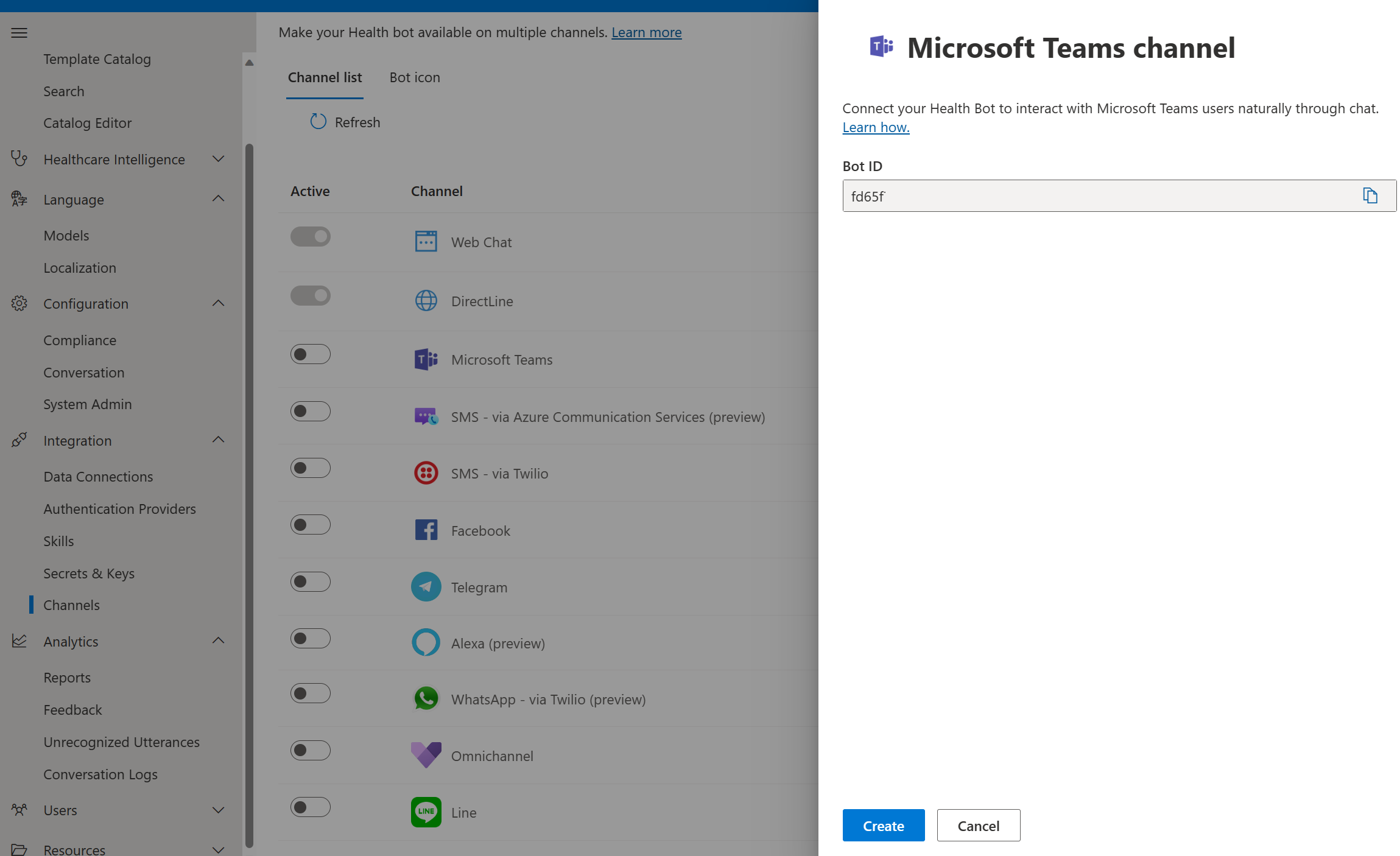
Task: Expand the Healthcare Intelligence section chevron
Action: [x=218, y=159]
